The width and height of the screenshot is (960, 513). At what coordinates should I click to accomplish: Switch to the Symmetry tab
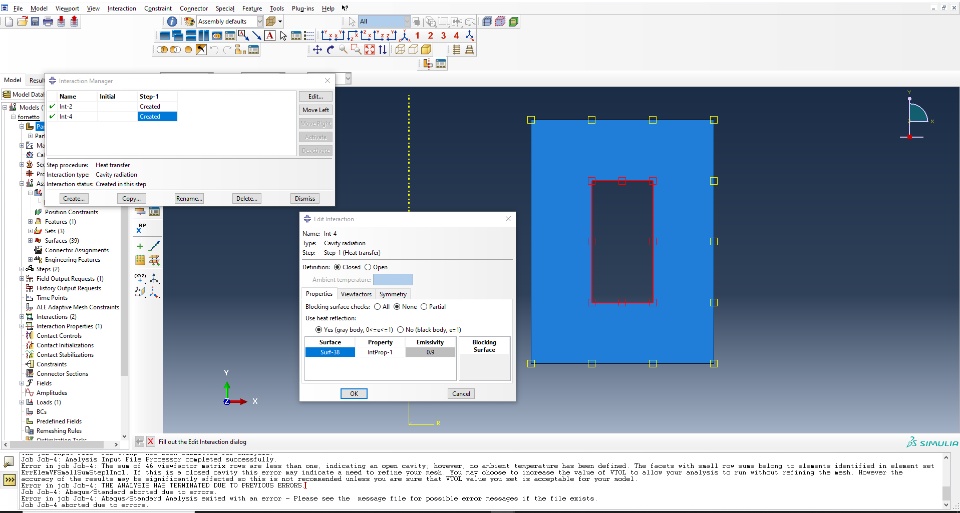point(393,294)
